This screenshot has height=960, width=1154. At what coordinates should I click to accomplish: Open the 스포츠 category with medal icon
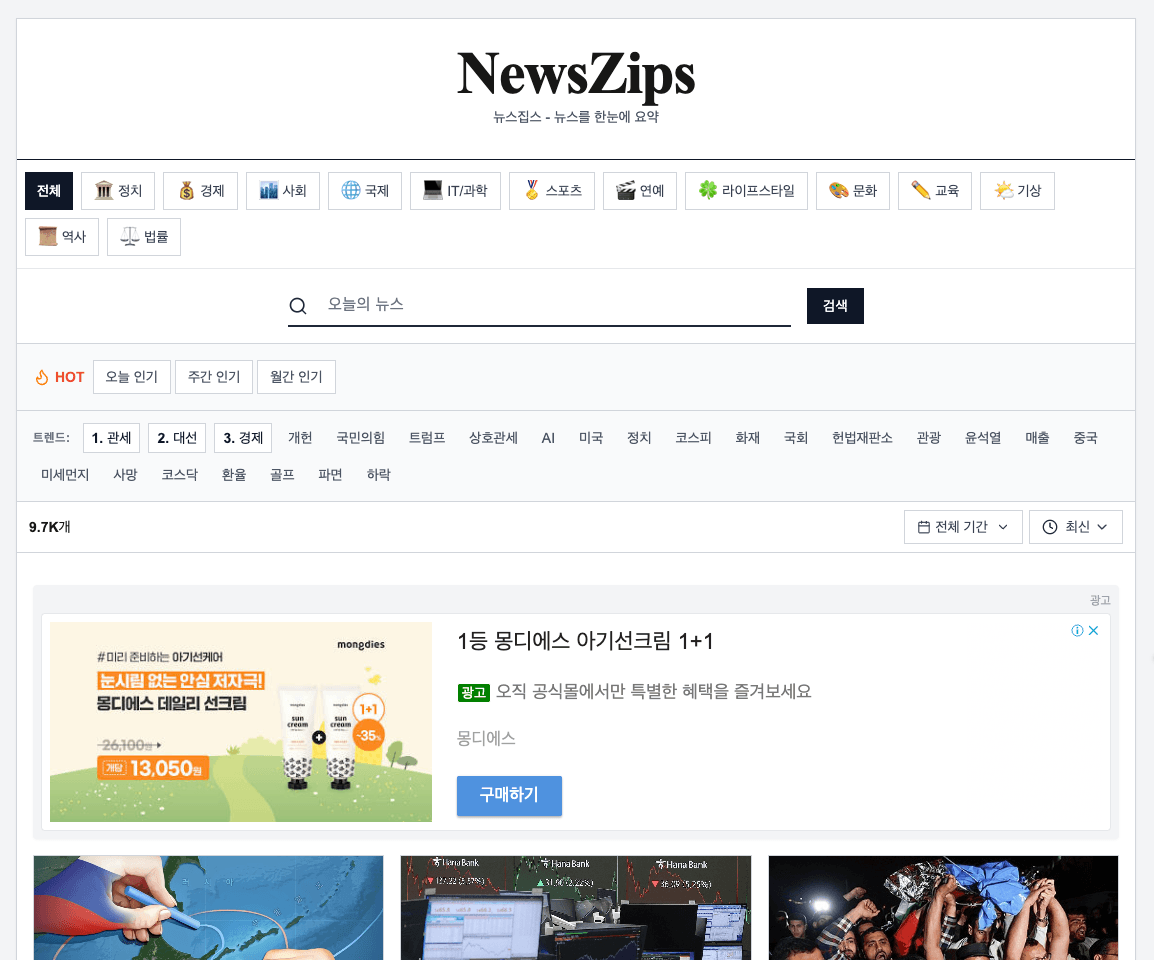pyautogui.click(x=551, y=191)
